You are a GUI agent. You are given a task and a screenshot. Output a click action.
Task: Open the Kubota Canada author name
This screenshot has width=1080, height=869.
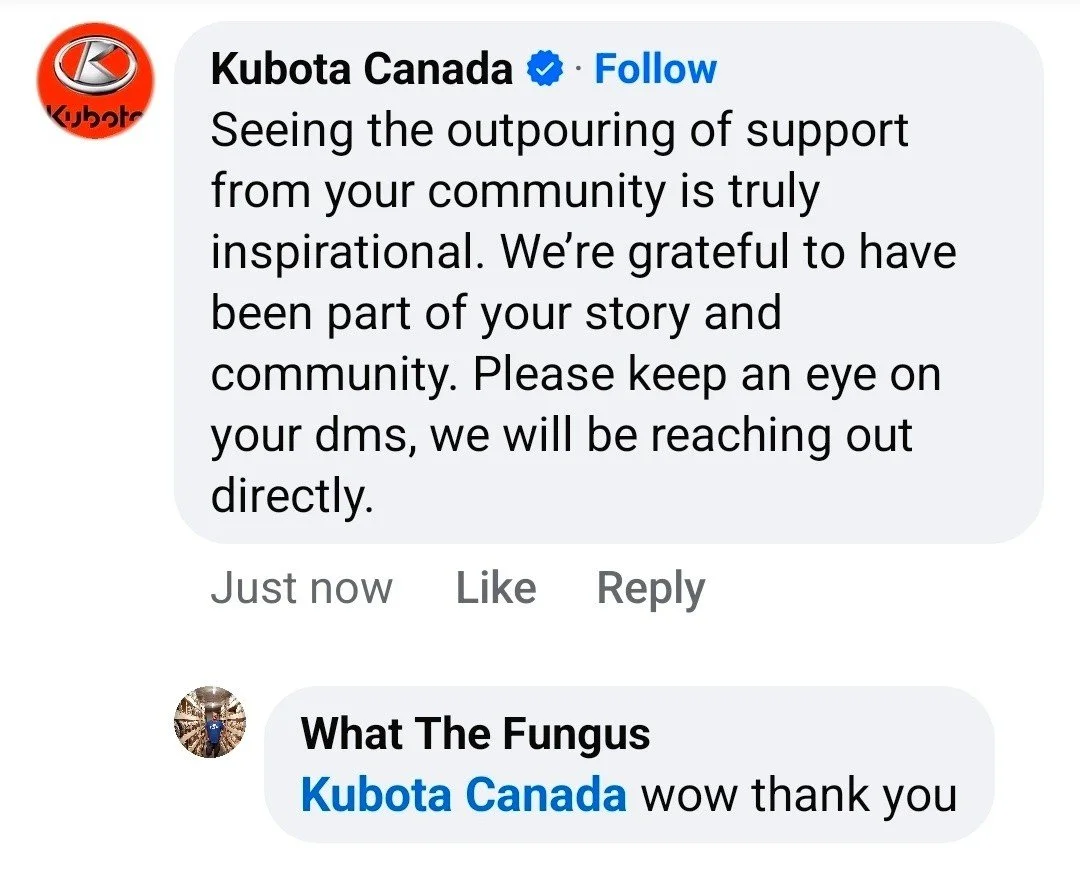[362, 69]
